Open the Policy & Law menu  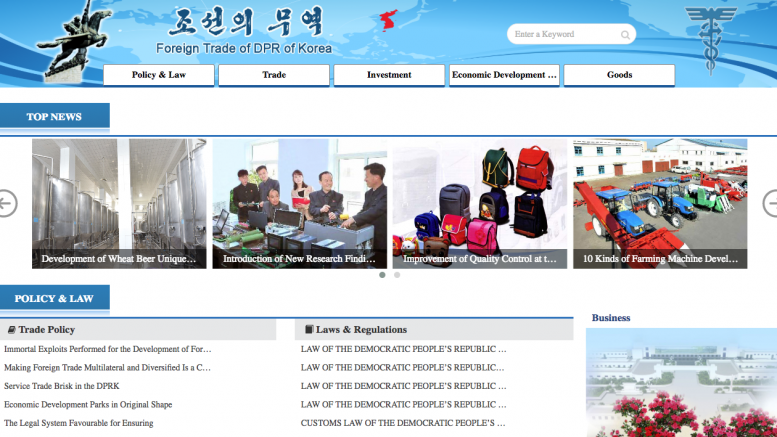click(x=158, y=75)
